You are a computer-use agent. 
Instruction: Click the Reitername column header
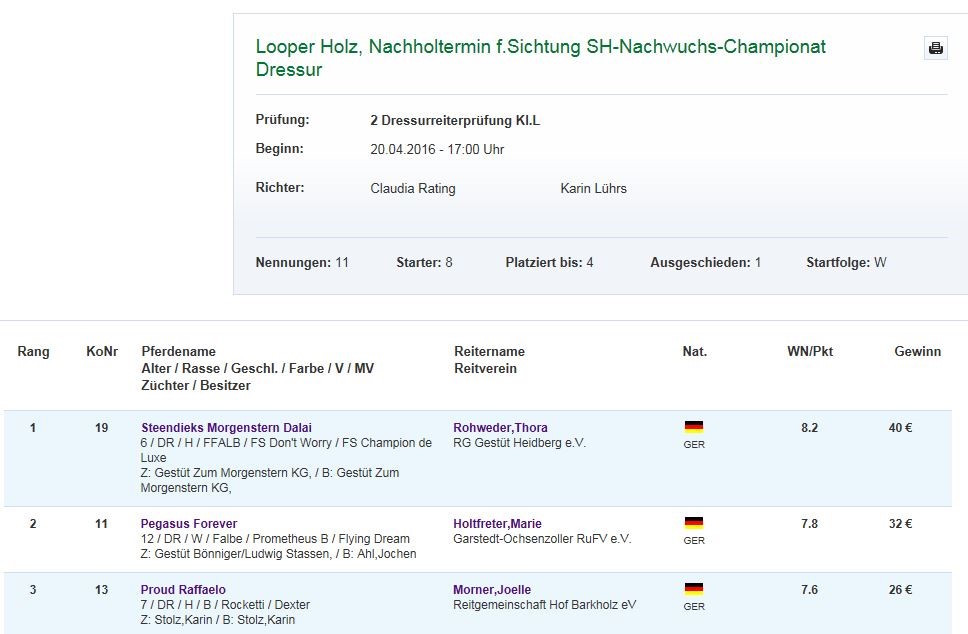[489, 352]
